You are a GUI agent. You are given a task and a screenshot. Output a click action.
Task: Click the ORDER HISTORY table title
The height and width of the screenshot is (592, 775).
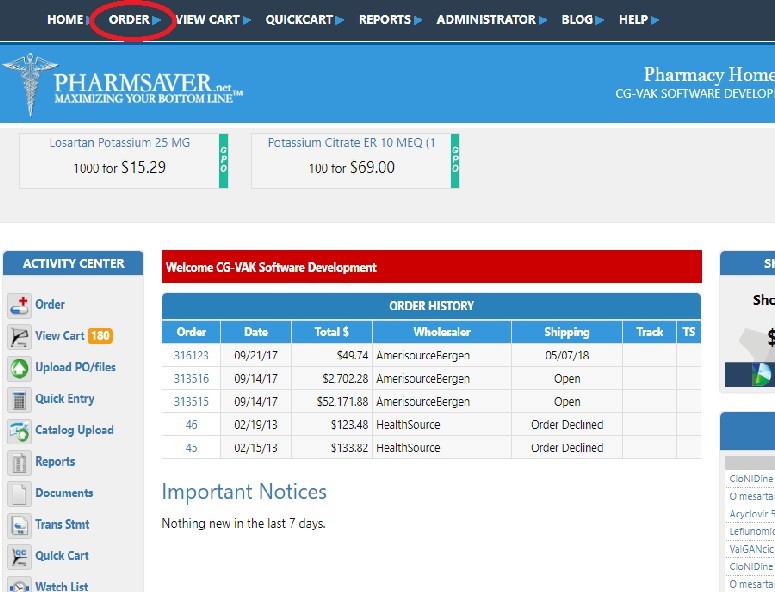pyautogui.click(x=431, y=306)
